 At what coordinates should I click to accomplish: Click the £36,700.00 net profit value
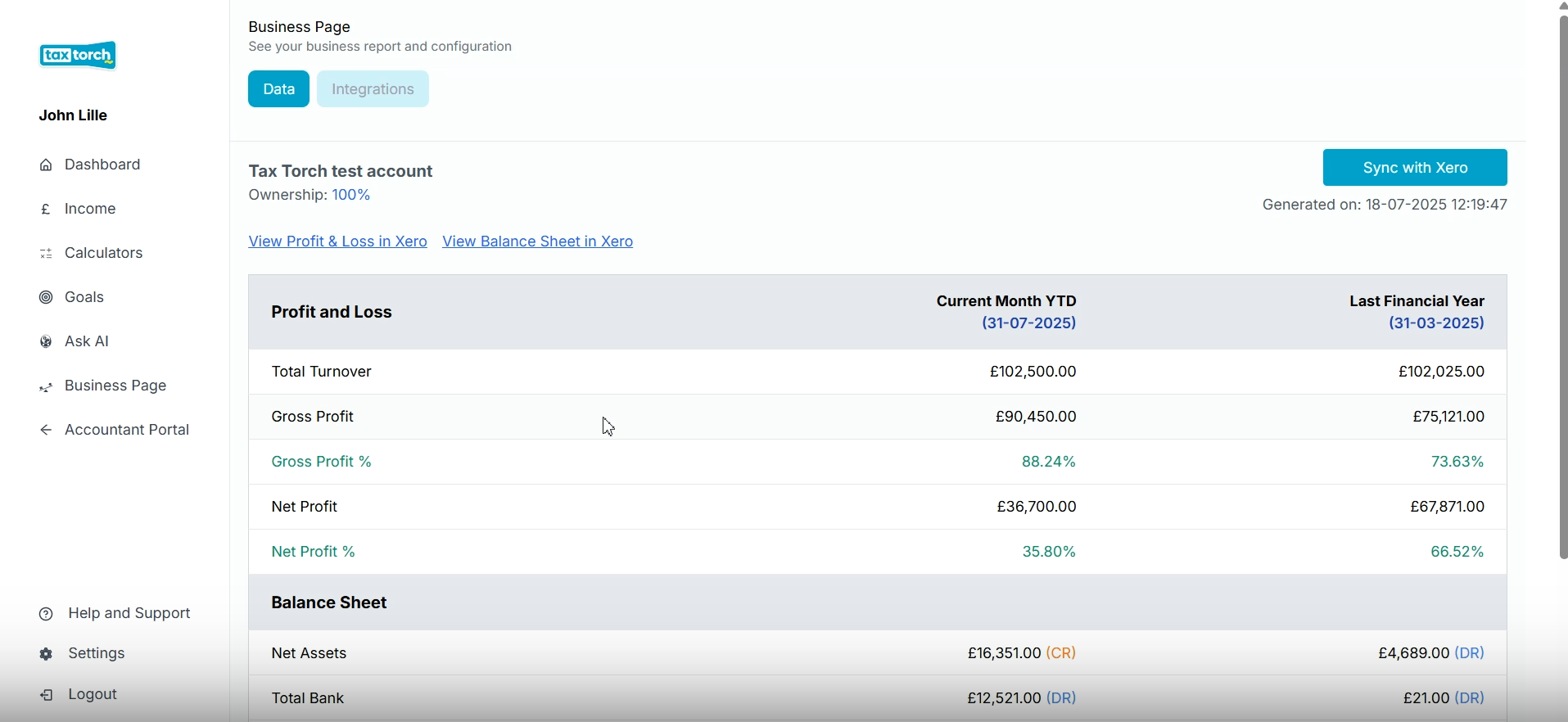pyautogui.click(x=1037, y=508)
